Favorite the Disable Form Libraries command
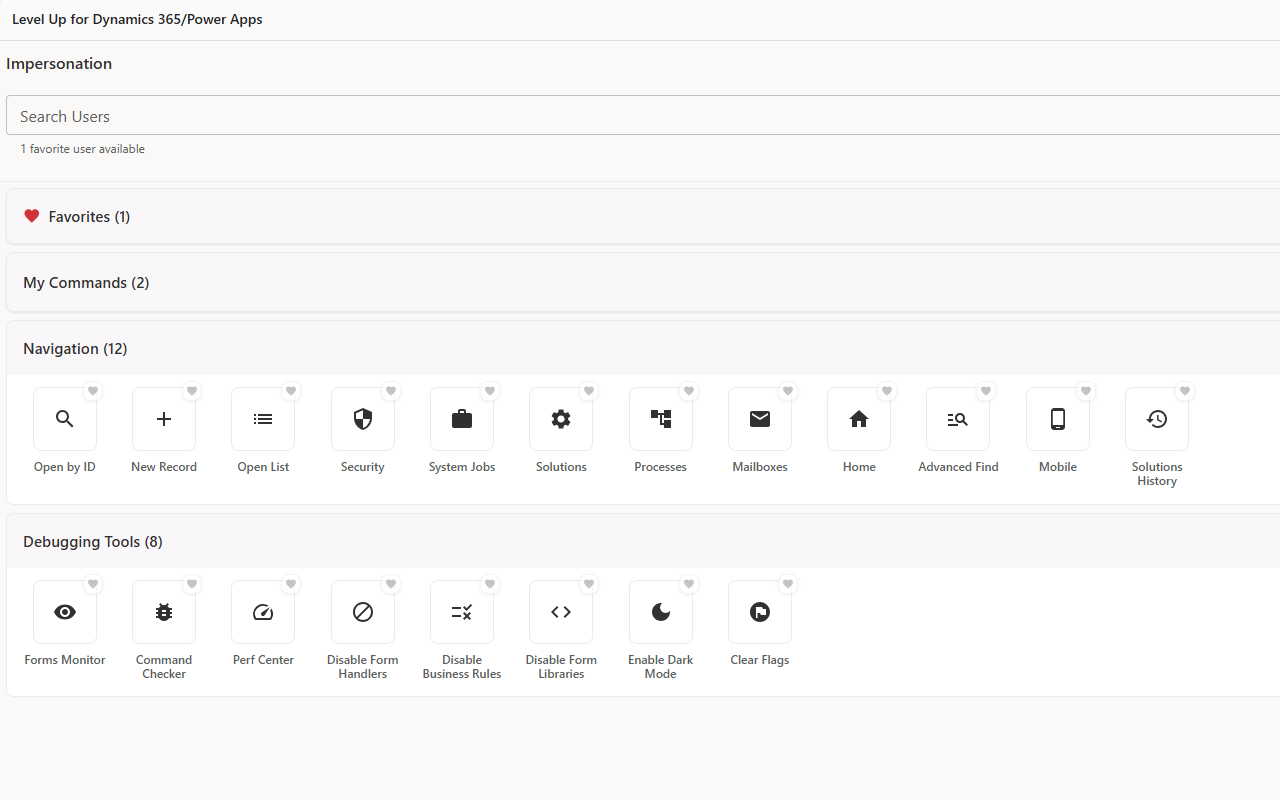 point(589,584)
